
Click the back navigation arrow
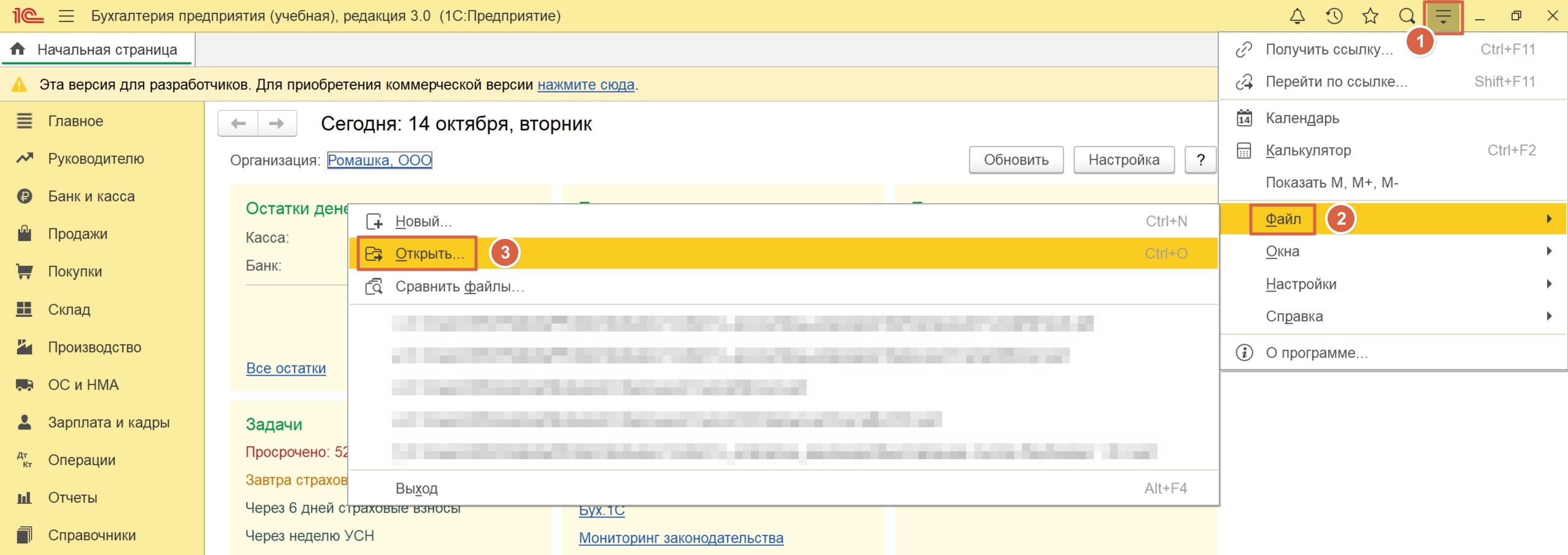coord(238,123)
